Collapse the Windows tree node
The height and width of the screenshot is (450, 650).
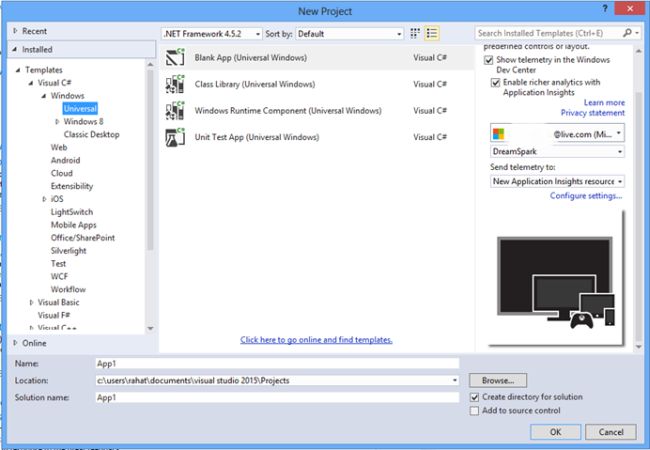point(44,96)
